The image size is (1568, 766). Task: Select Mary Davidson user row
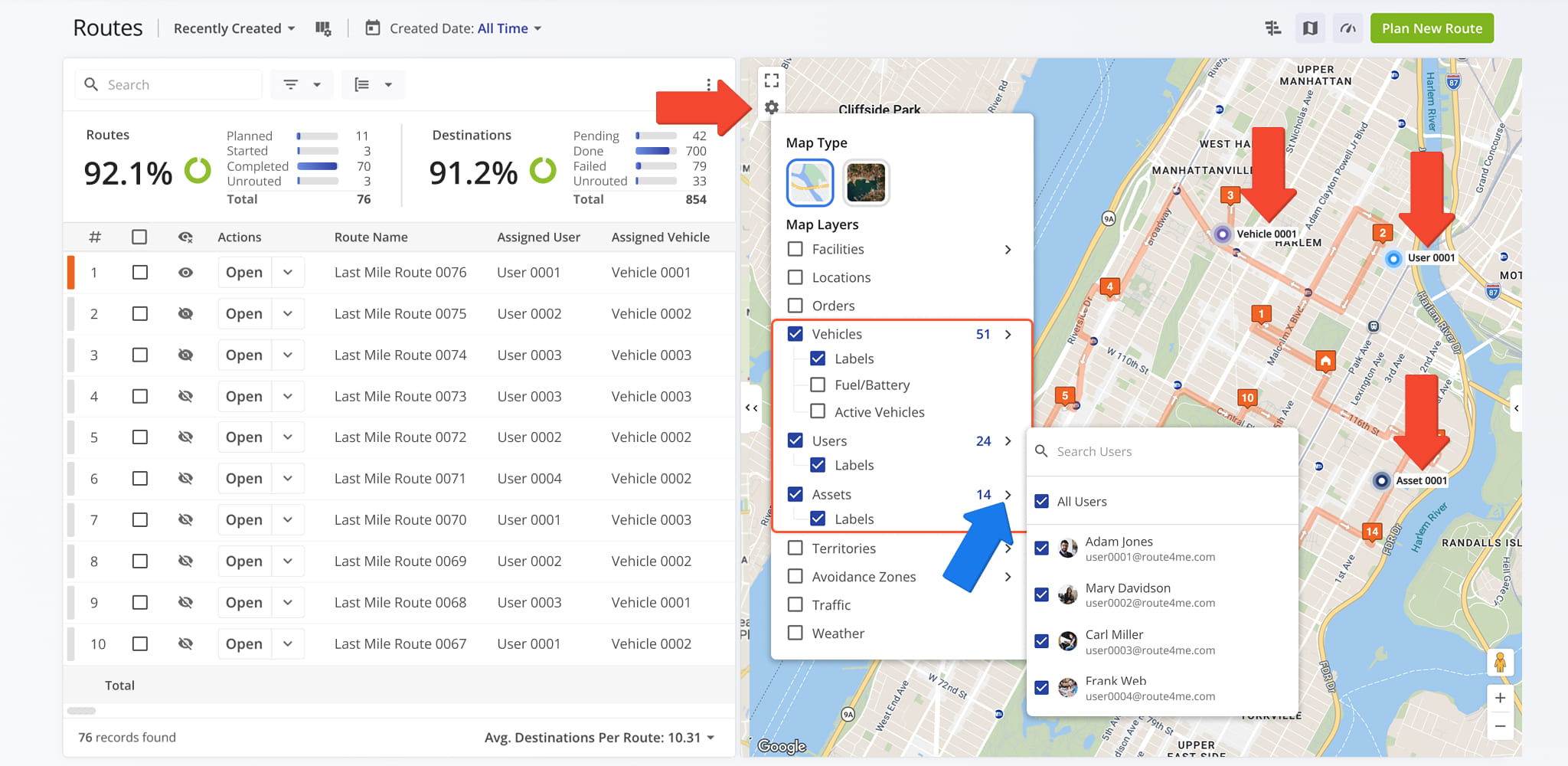point(1162,595)
